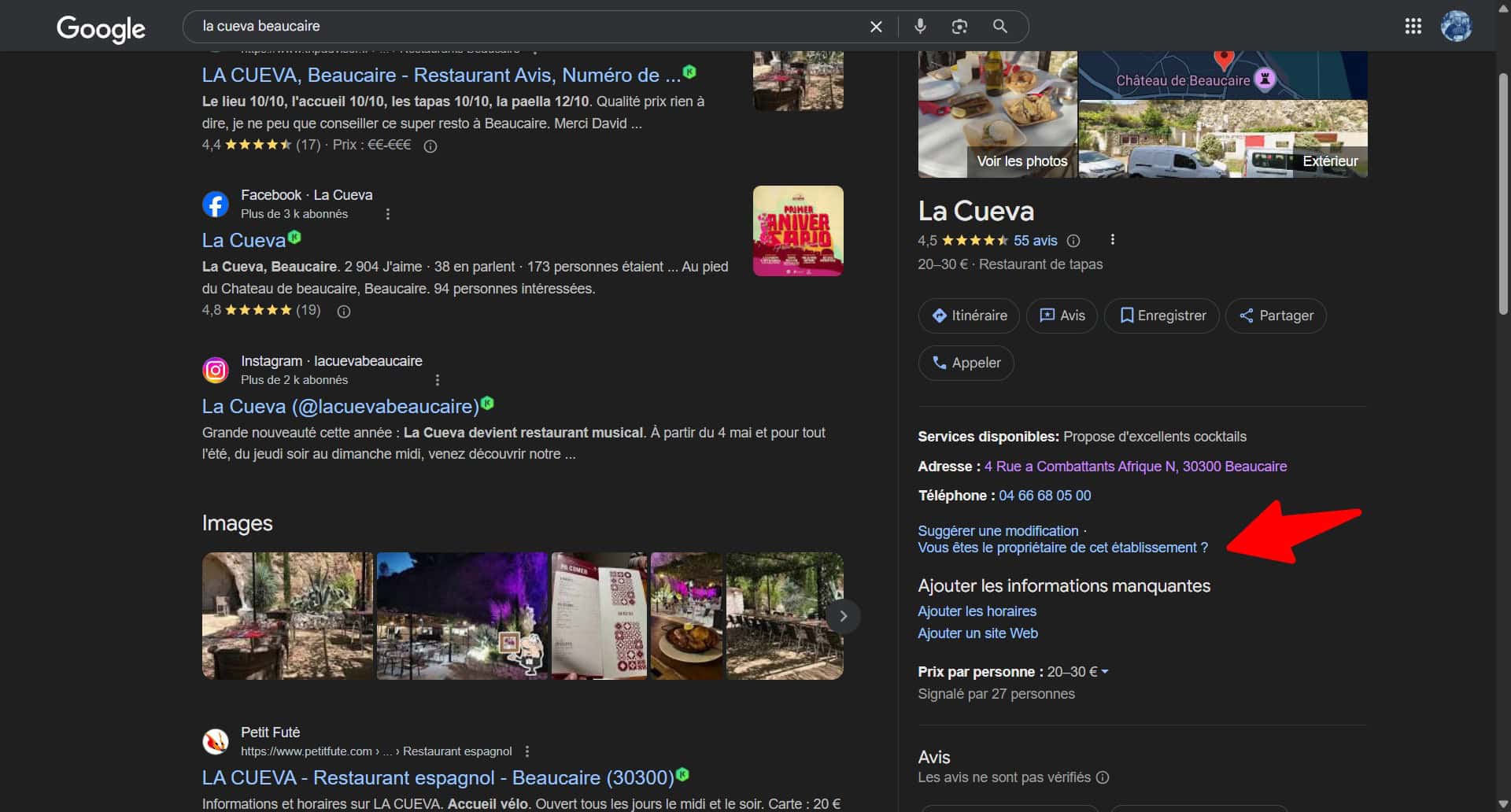This screenshot has height=812, width=1511.
Task: Open more options for the Facebook result
Action: point(388,214)
